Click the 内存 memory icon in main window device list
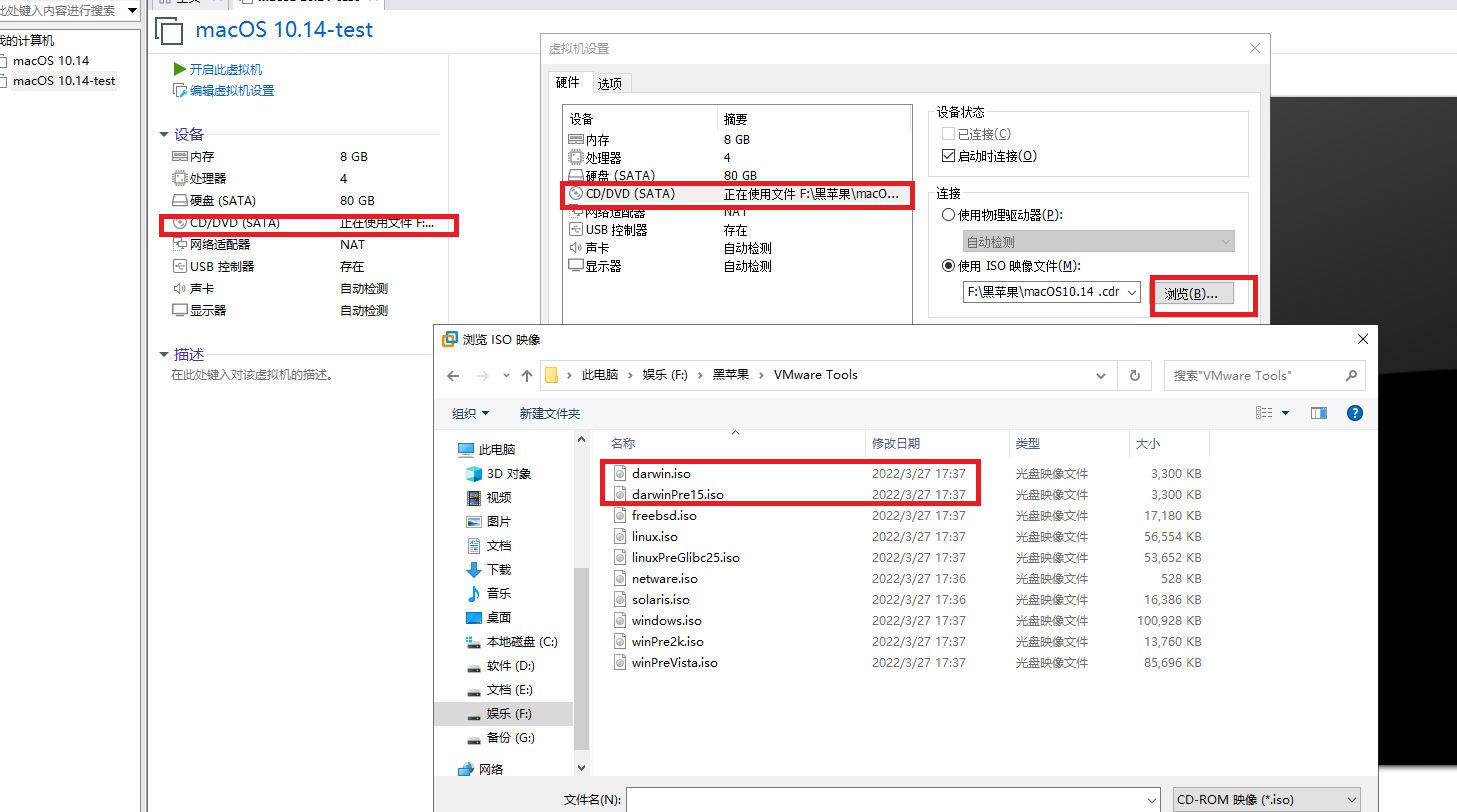1457x812 pixels. click(180, 156)
